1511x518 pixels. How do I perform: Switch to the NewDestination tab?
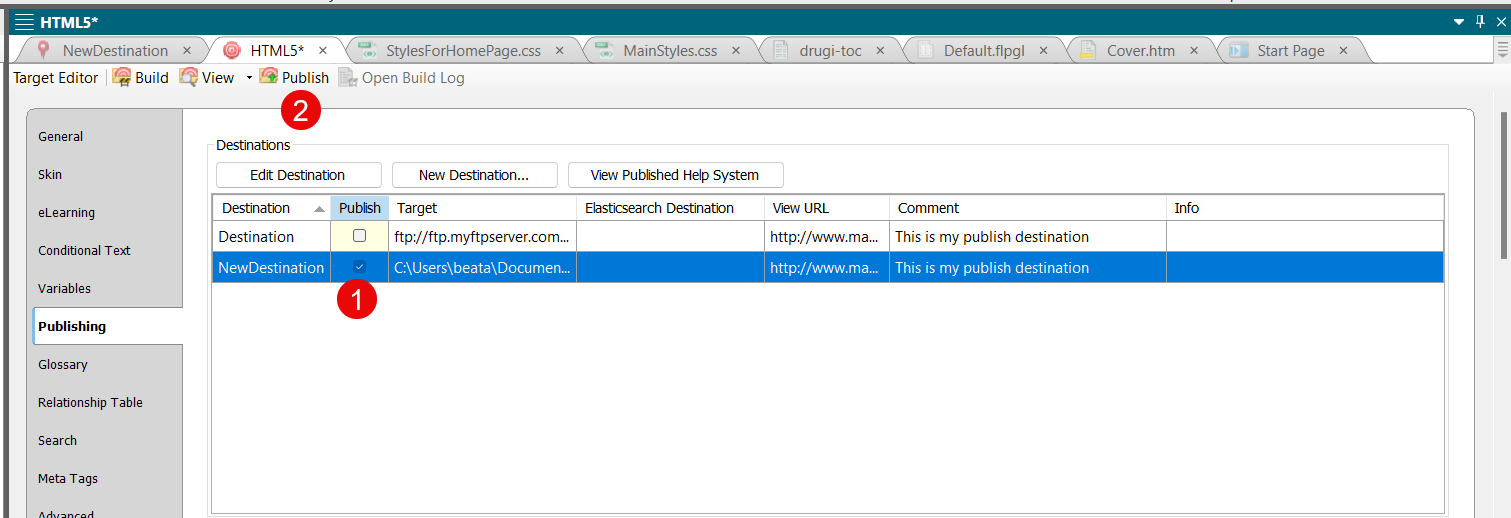pos(115,50)
